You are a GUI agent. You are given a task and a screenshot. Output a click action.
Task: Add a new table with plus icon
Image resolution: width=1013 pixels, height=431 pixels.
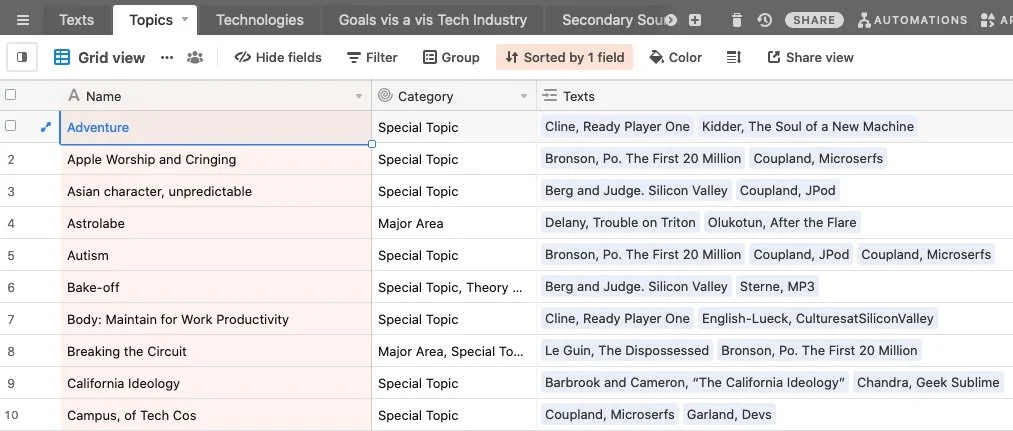coord(694,20)
